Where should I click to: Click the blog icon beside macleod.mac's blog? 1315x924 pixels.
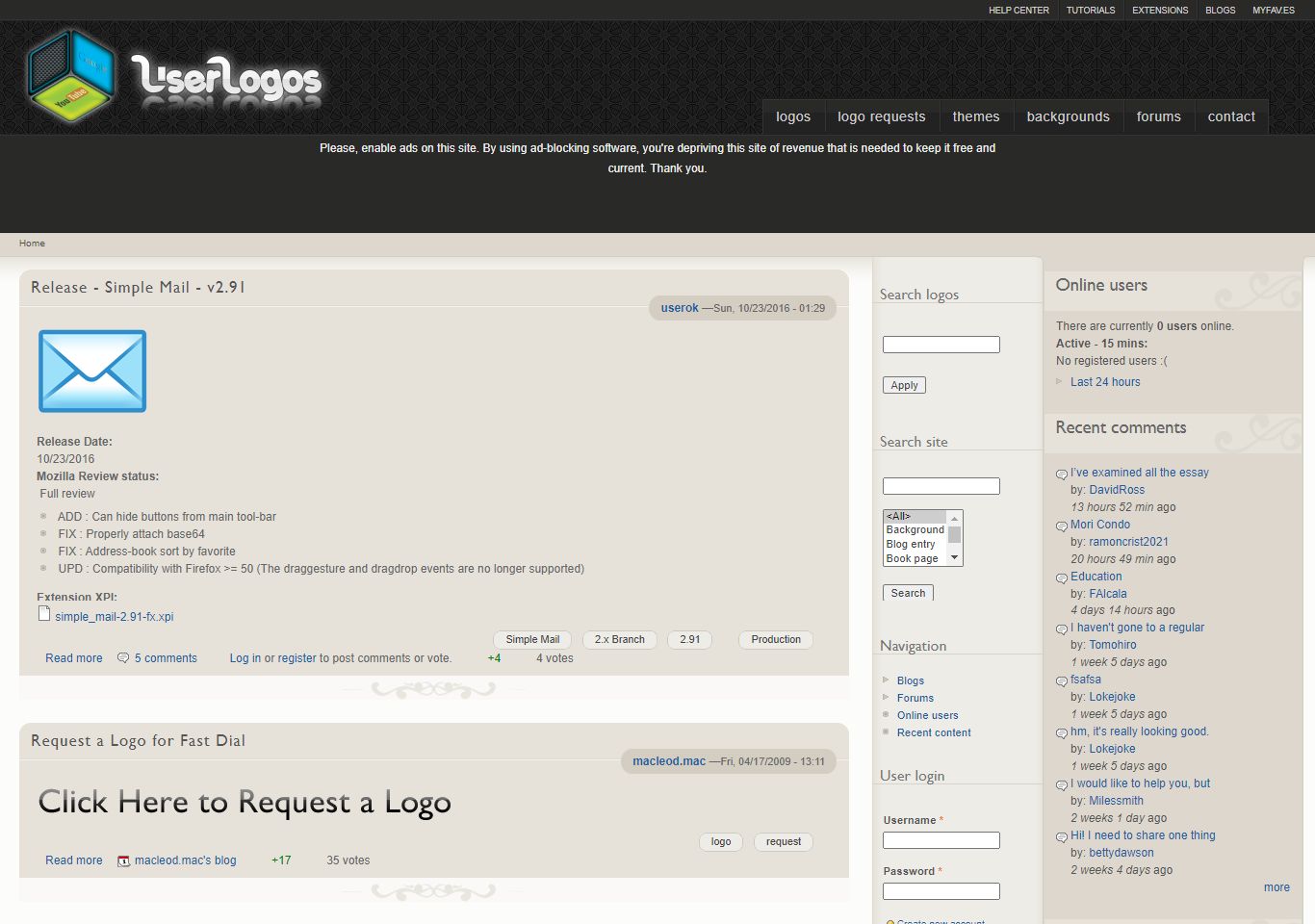tap(123, 860)
